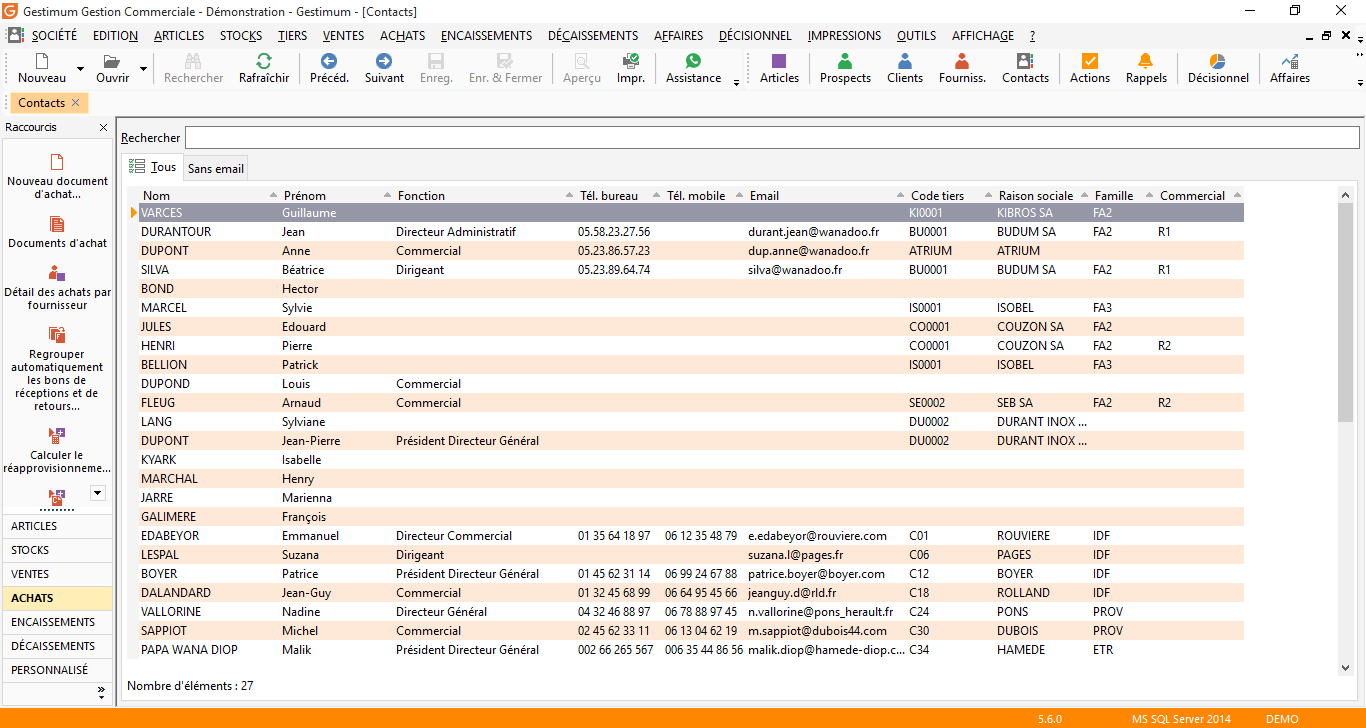Viewport: 1366px width, 728px height.
Task: Open the DÉCAISSEMENTS sidebar section
Action: coord(57,646)
